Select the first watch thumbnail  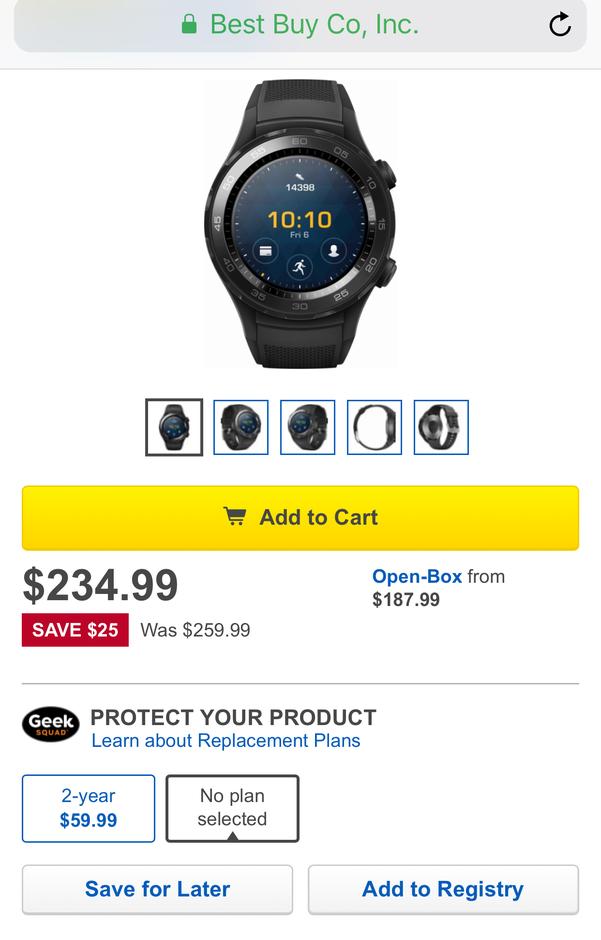coord(174,427)
